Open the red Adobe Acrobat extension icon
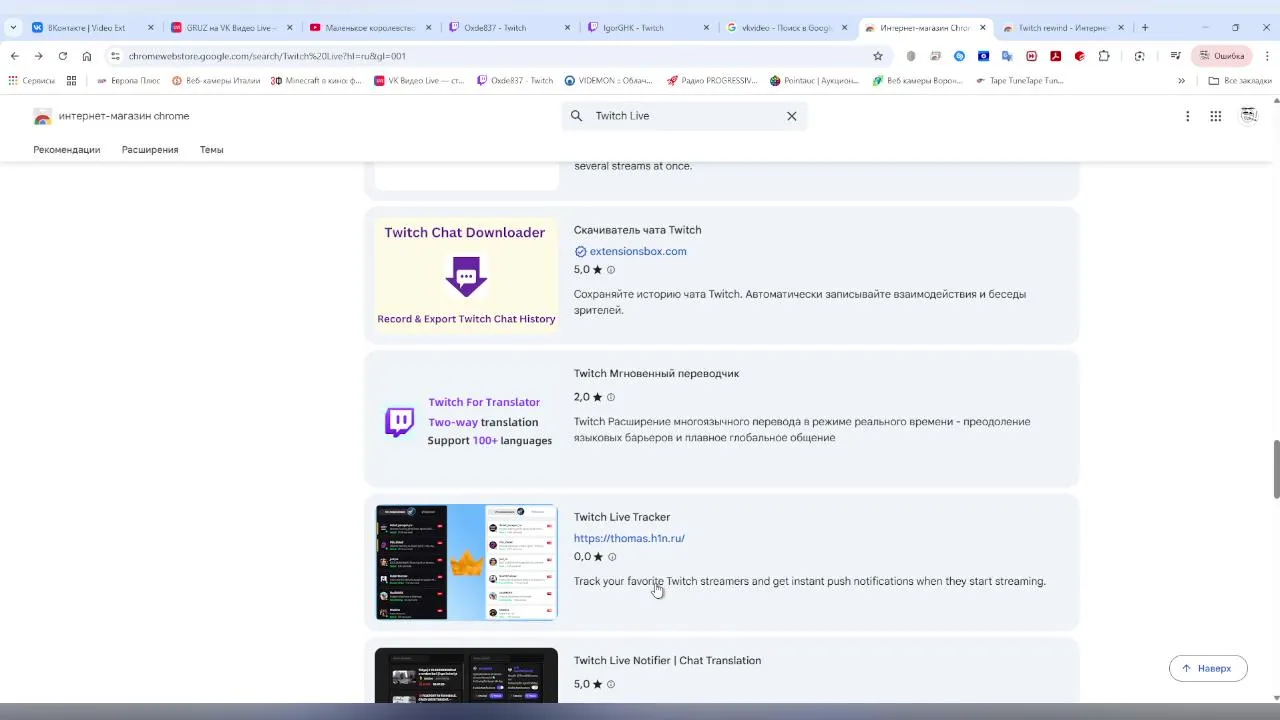Screen dimensions: 1280x720 pyautogui.click(x=1055, y=56)
